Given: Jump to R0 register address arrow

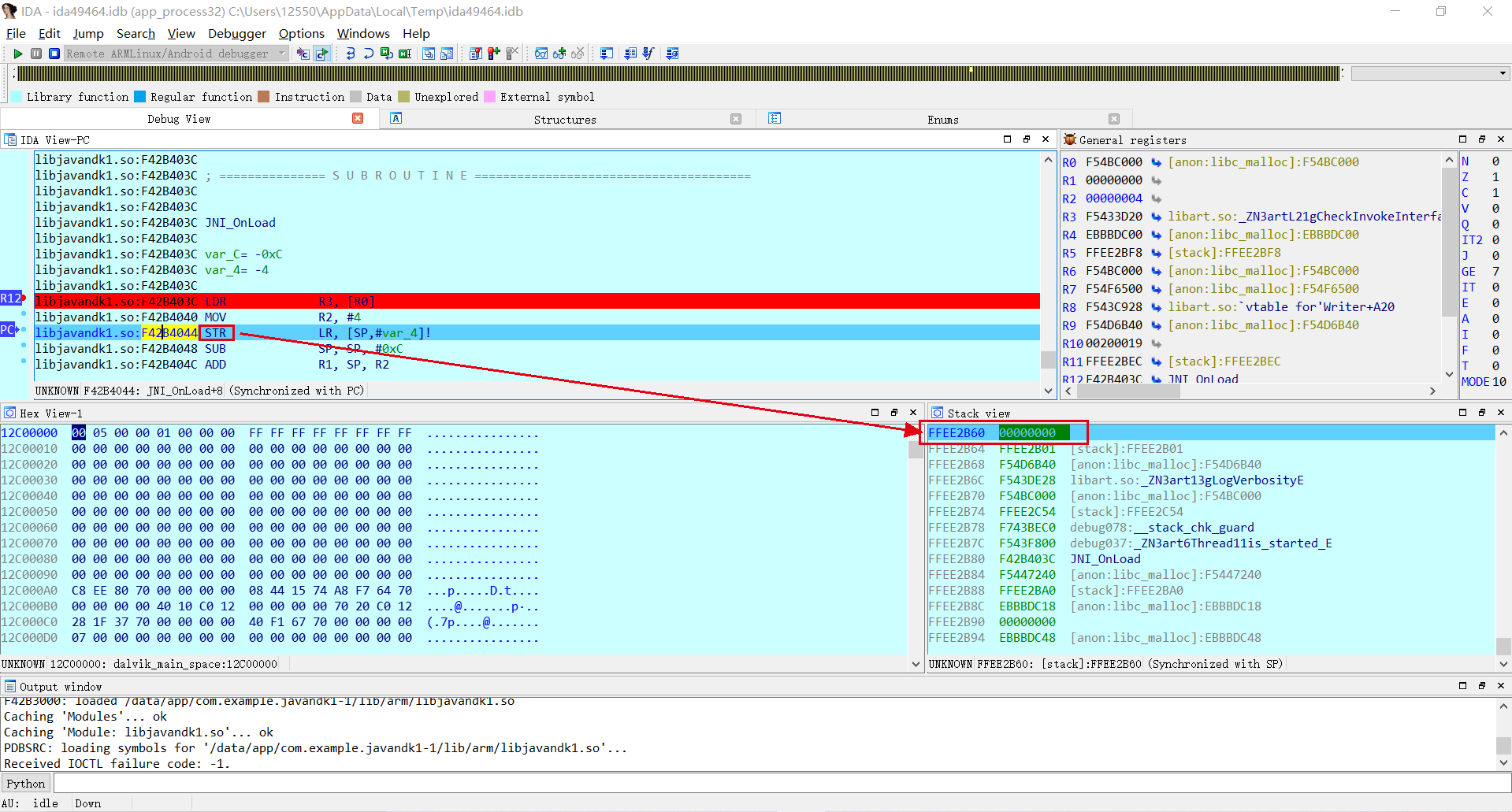Looking at the screenshot, I should pos(1156,162).
